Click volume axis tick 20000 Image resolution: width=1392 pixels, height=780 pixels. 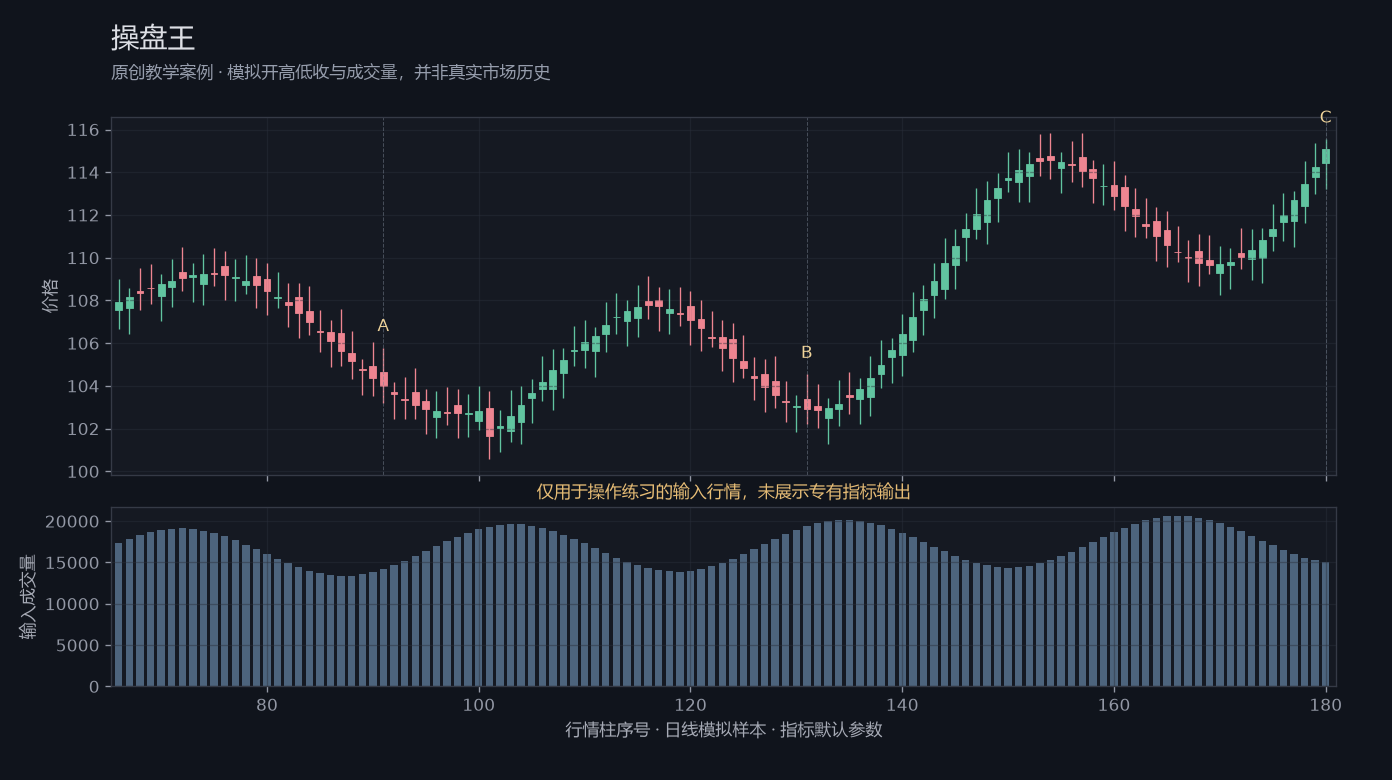(73, 522)
